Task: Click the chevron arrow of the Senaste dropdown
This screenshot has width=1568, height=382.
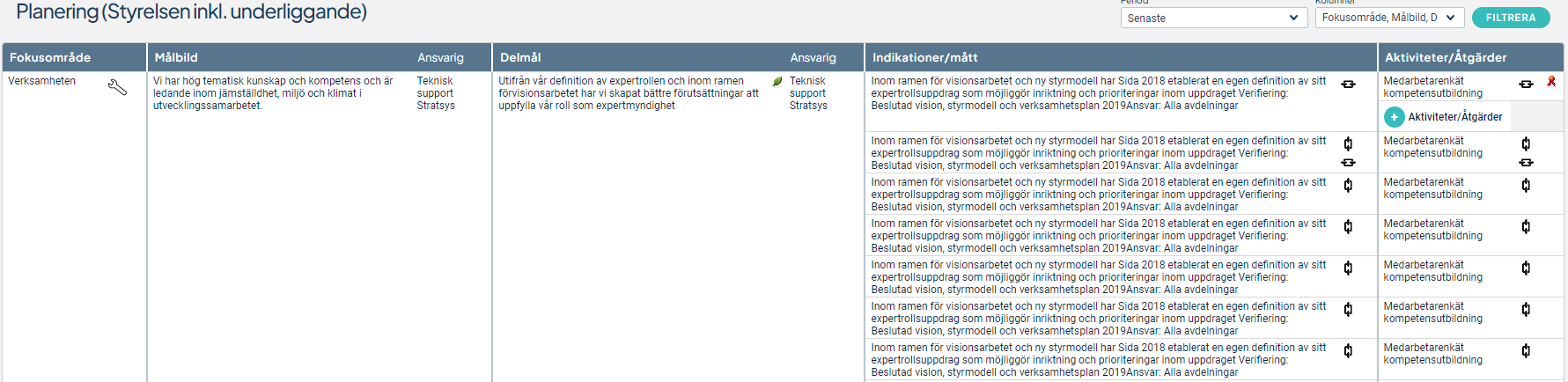Action: coord(1293,18)
